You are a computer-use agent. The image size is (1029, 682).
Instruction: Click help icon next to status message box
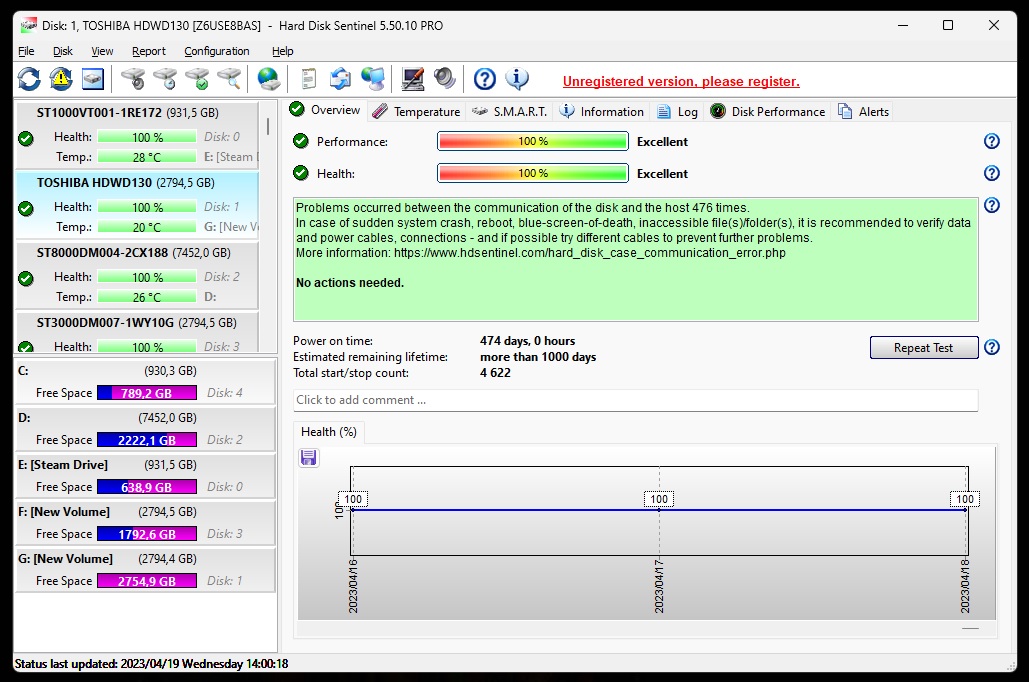pos(992,205)
